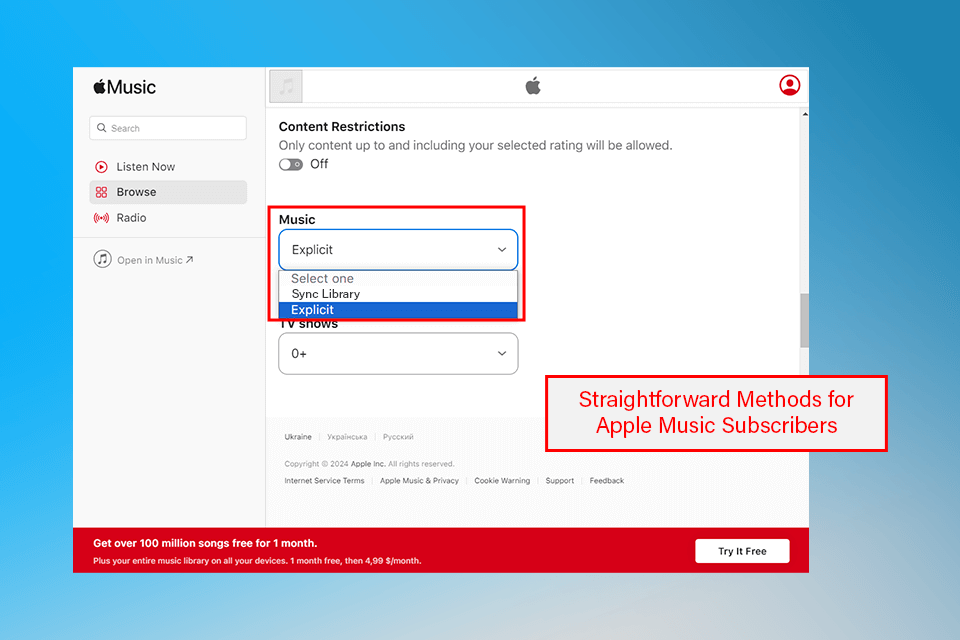The height and width of the screenshot is (640, 960).
Task: Click Open in Music link
Action: click(x=155, y=260)
